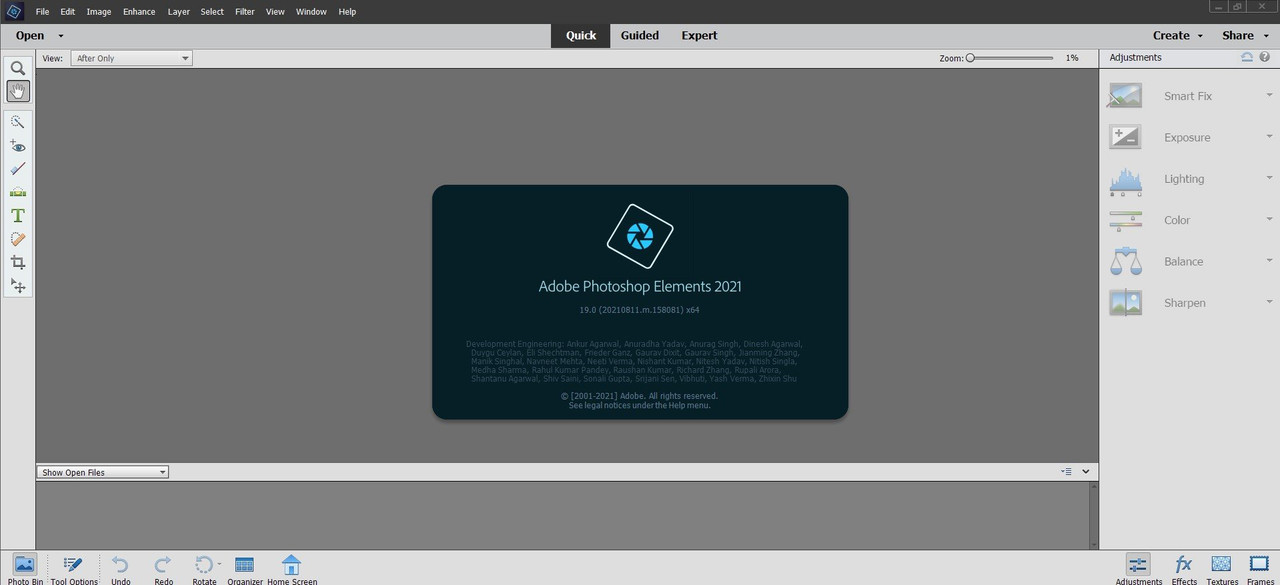Open rotate direction dropdown arrow
The height and width of the screenshot is (585, 1280).
(219, 564)
